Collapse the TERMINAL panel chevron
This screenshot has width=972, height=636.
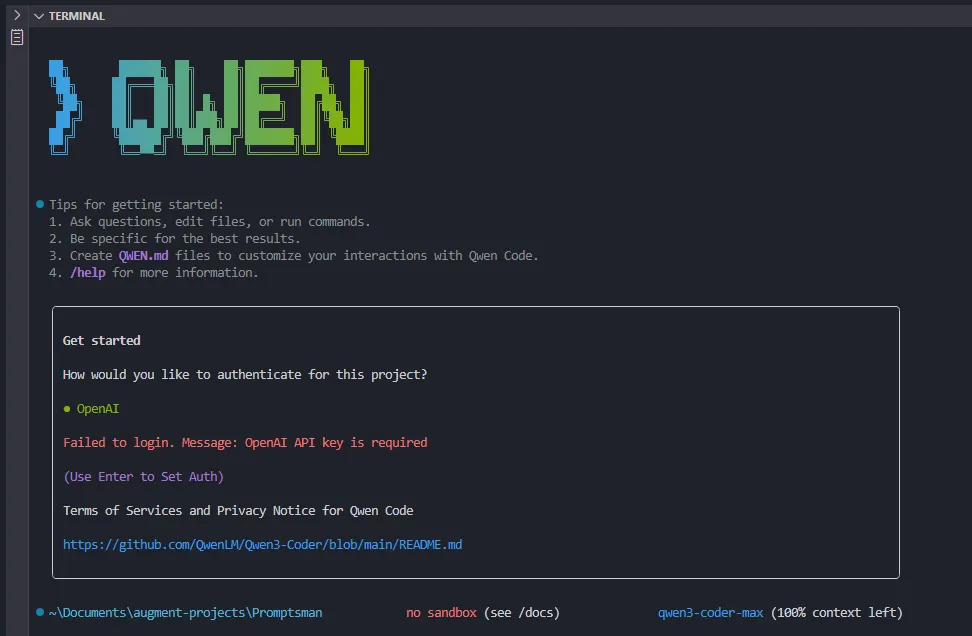39,16
